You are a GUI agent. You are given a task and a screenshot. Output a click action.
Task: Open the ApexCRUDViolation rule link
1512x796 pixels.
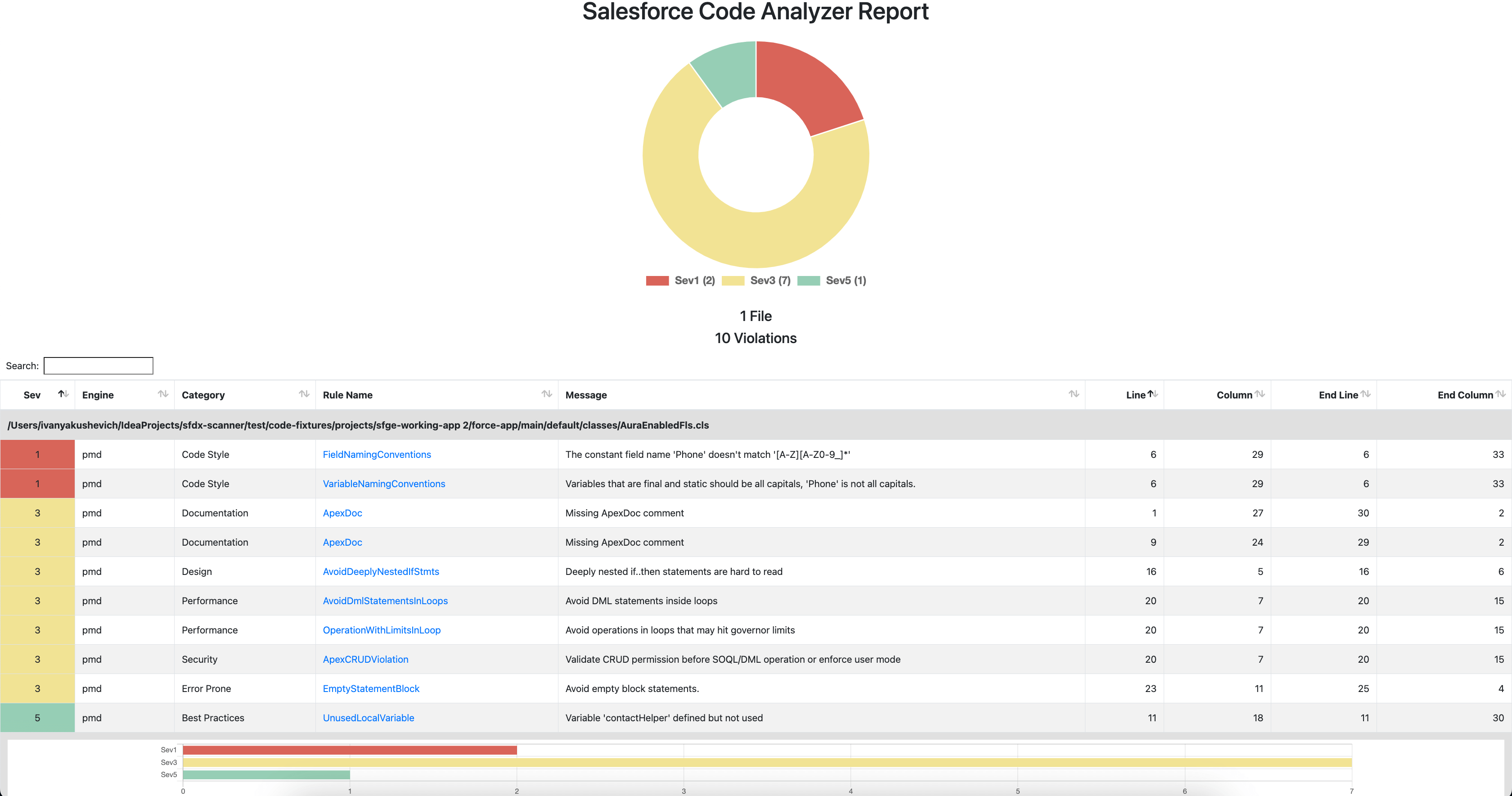[x=366, y=660]
